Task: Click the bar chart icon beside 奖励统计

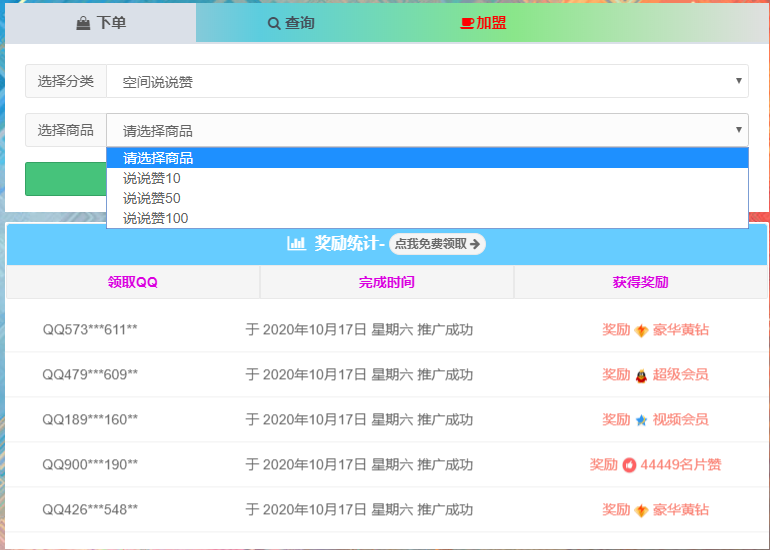Action: pyautogui.click(x=296, y=243)
